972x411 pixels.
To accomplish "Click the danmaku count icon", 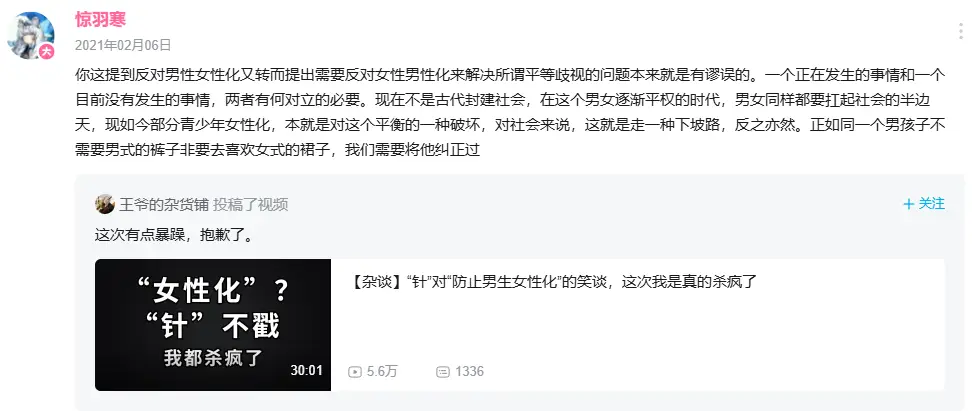I will pyautogui.click(x=443, y=372).
